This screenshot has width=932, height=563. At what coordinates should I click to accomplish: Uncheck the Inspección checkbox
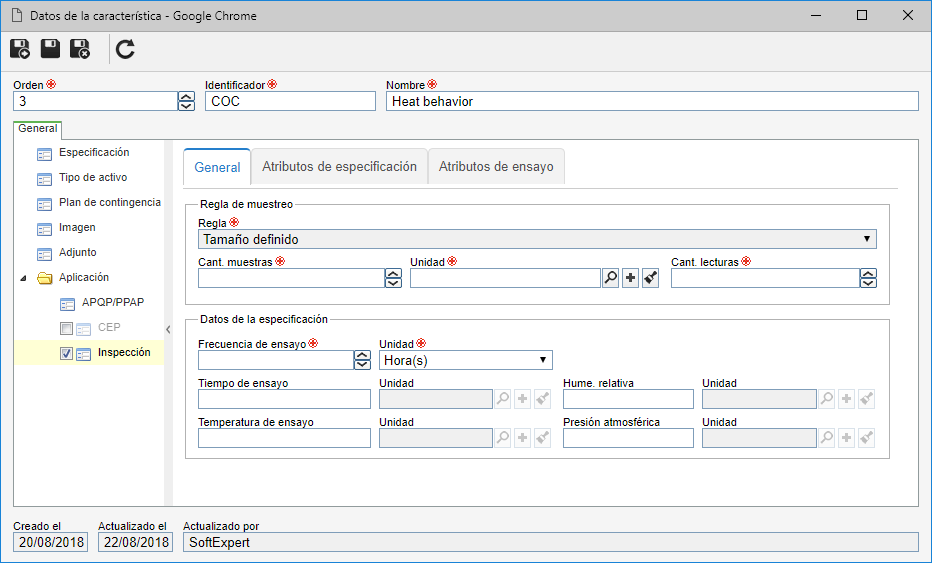[x=66, y=353]
